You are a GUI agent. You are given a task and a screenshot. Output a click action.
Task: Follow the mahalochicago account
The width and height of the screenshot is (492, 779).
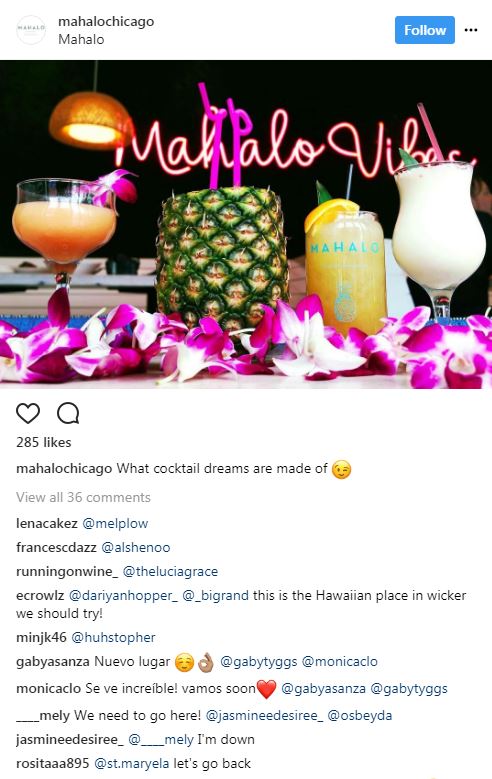coord(425,30)
